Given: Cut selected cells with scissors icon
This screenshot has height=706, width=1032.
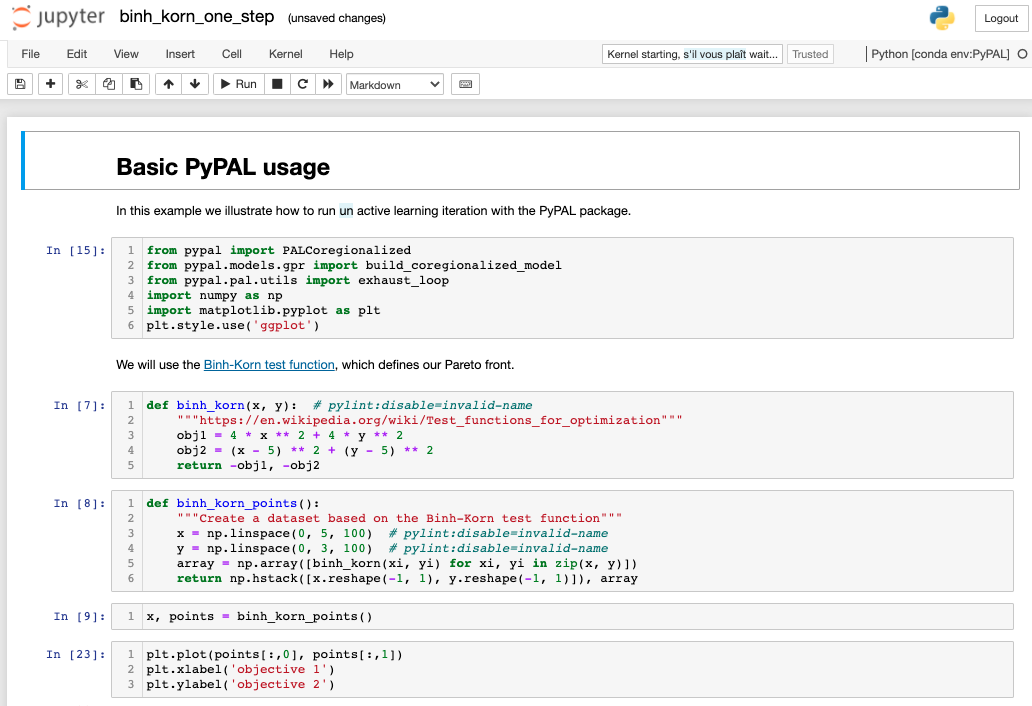Looking at the screenshot, I should point(82,84).
